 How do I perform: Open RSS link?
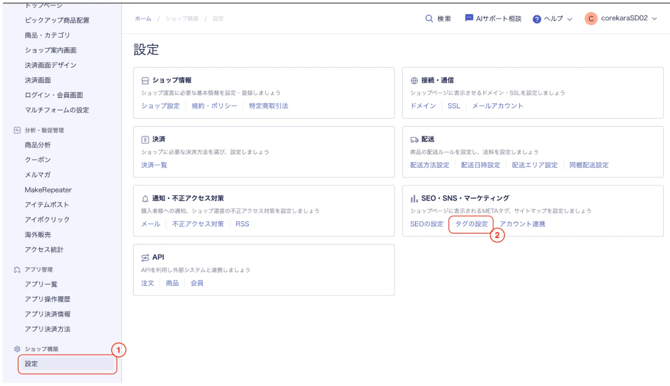point(242,224)
